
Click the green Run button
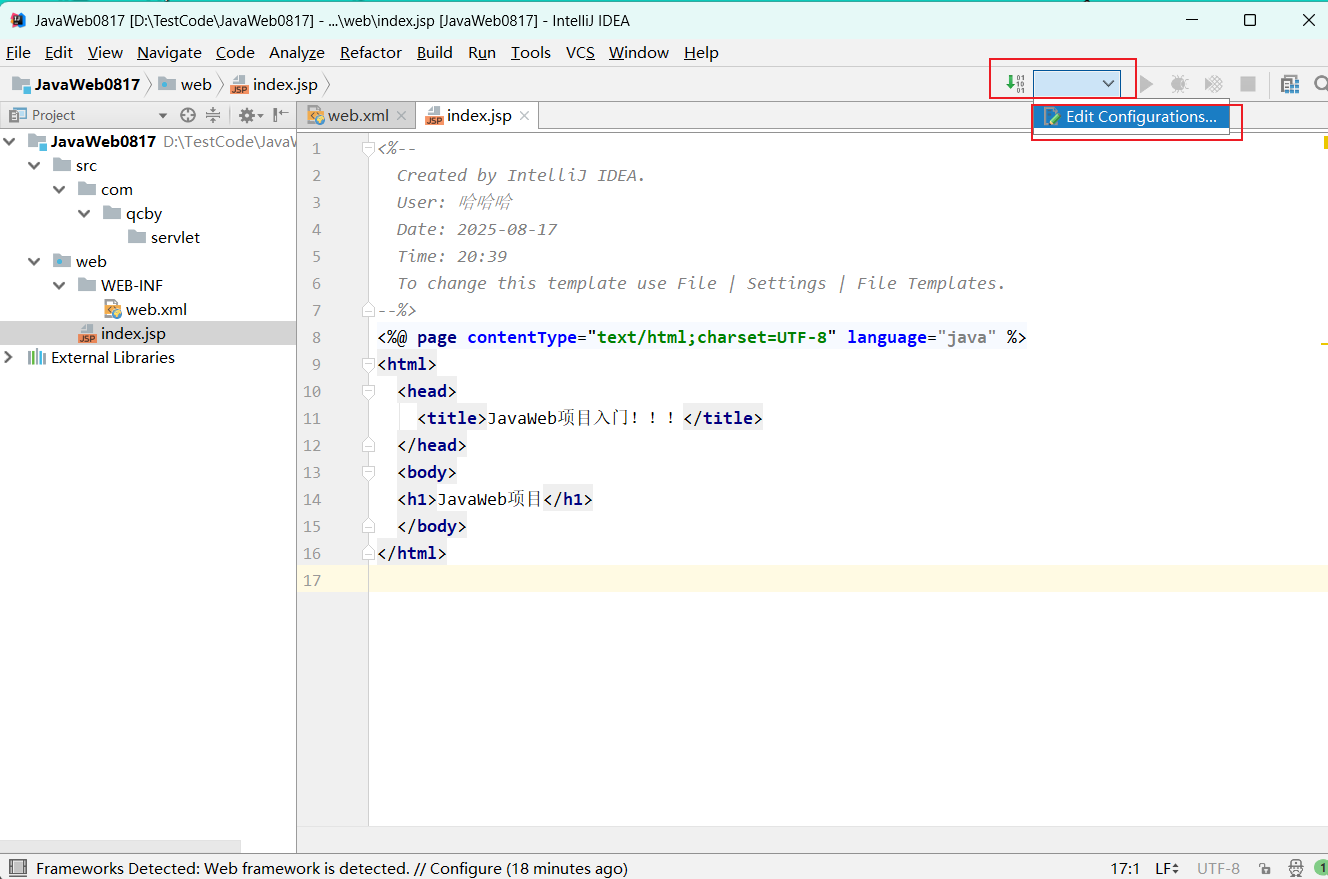point(1147,84)
